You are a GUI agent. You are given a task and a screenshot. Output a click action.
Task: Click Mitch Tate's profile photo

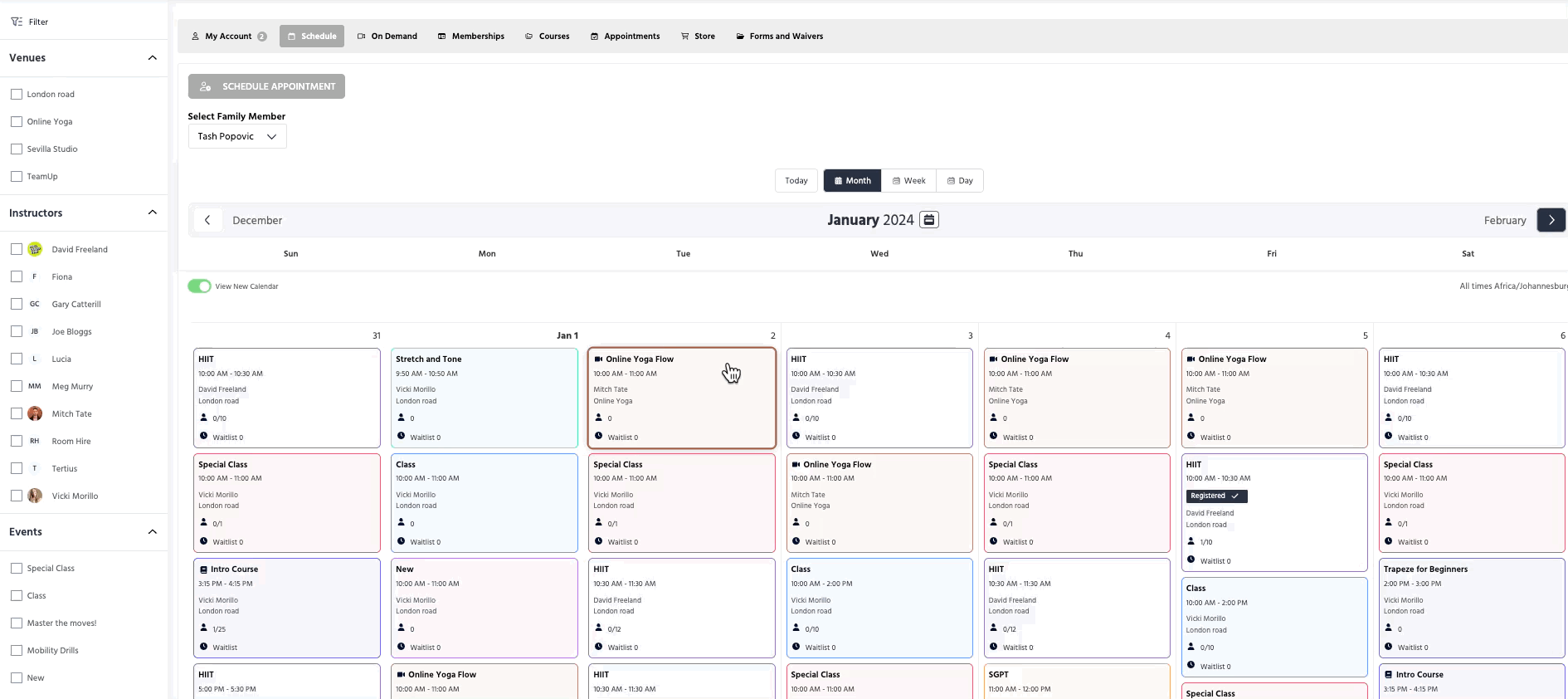coord(35,413)
